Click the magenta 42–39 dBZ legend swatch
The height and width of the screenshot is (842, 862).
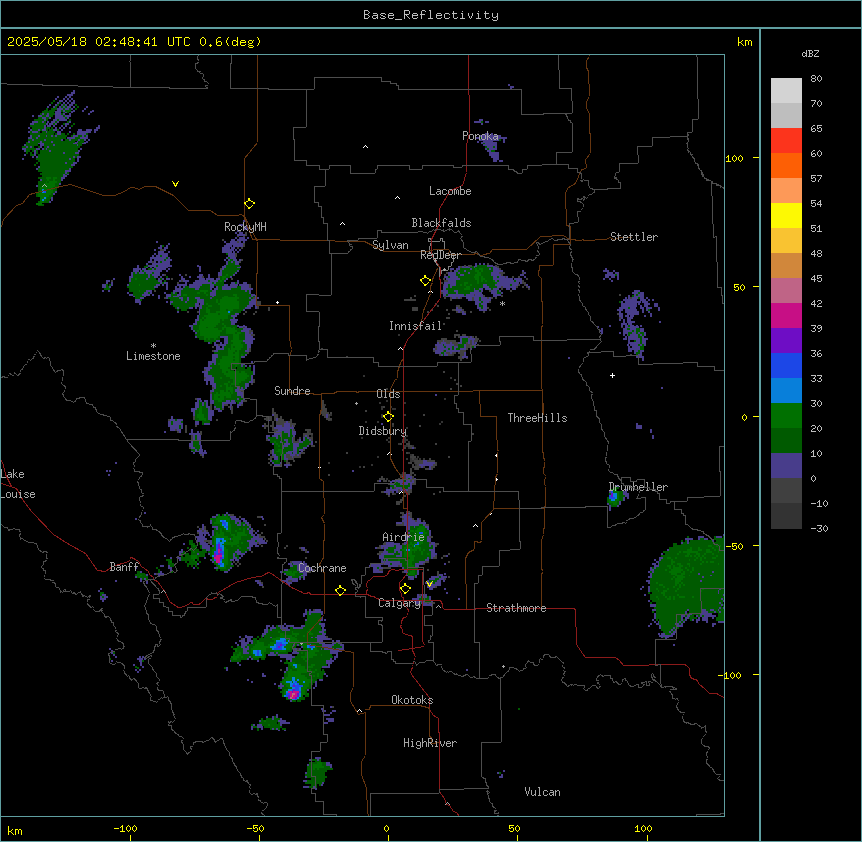(x=786, y=315)
